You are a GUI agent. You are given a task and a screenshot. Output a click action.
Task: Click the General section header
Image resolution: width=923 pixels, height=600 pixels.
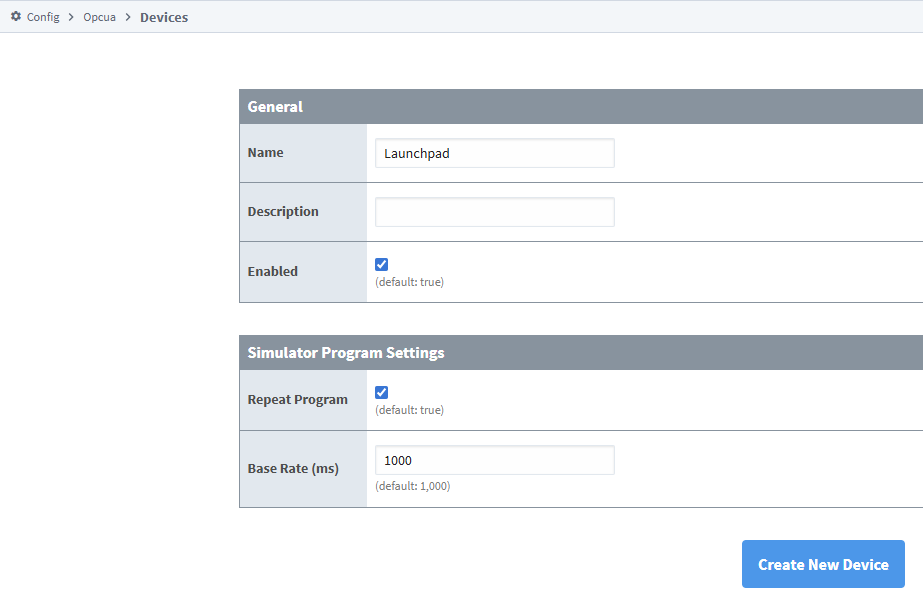[x=276, y=106]
